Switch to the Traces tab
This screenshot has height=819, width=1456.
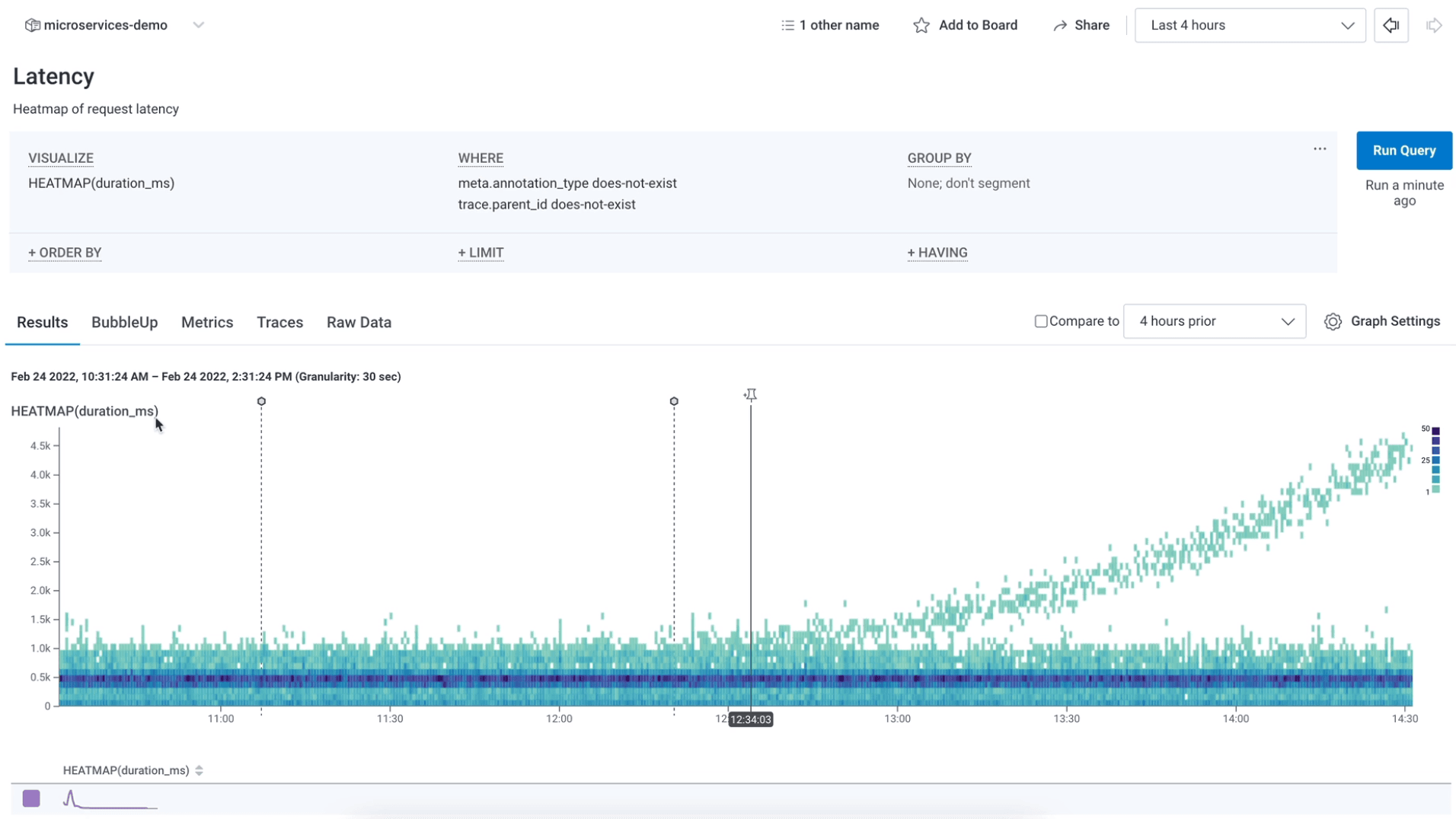click(280, 323)
